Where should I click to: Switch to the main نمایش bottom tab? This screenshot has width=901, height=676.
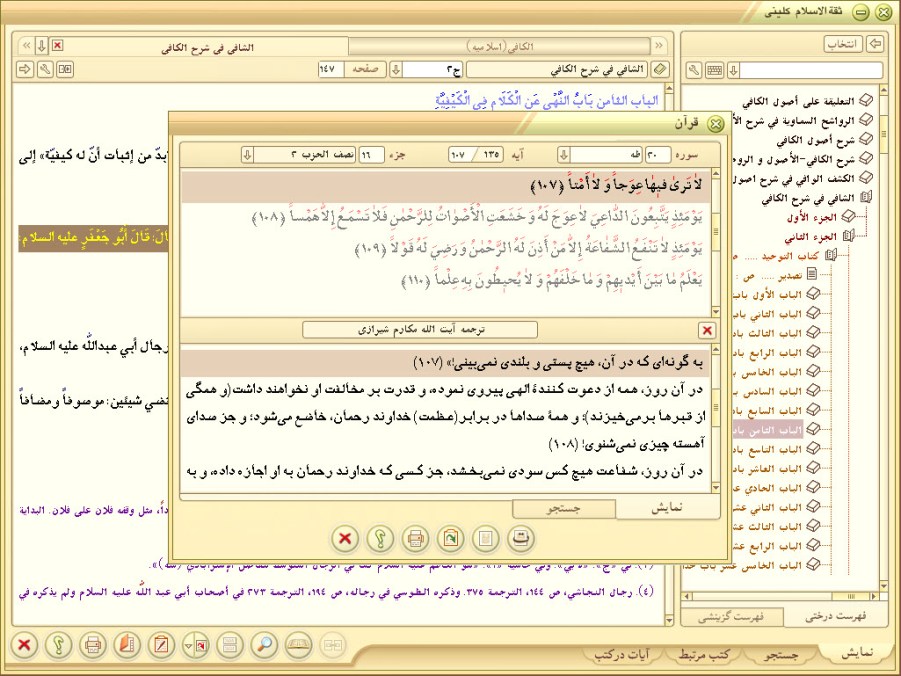coord(857,652)
